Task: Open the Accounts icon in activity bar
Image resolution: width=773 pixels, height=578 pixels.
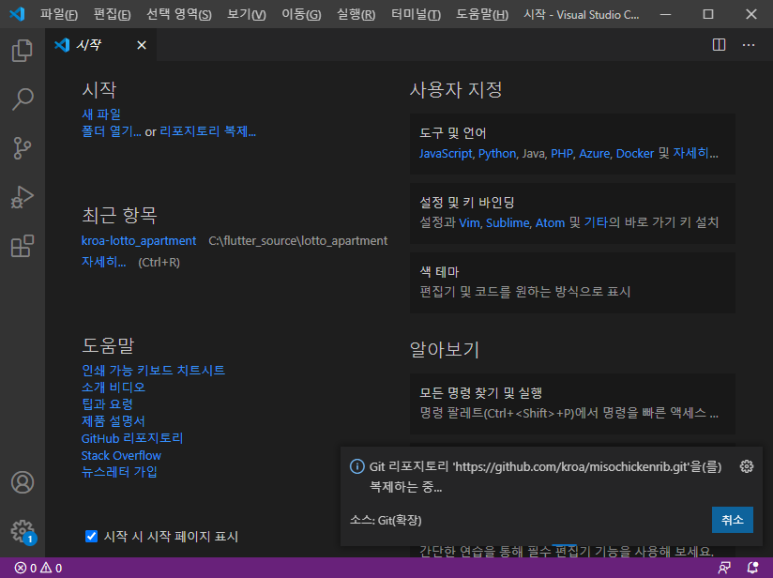Action: (22, 482)
